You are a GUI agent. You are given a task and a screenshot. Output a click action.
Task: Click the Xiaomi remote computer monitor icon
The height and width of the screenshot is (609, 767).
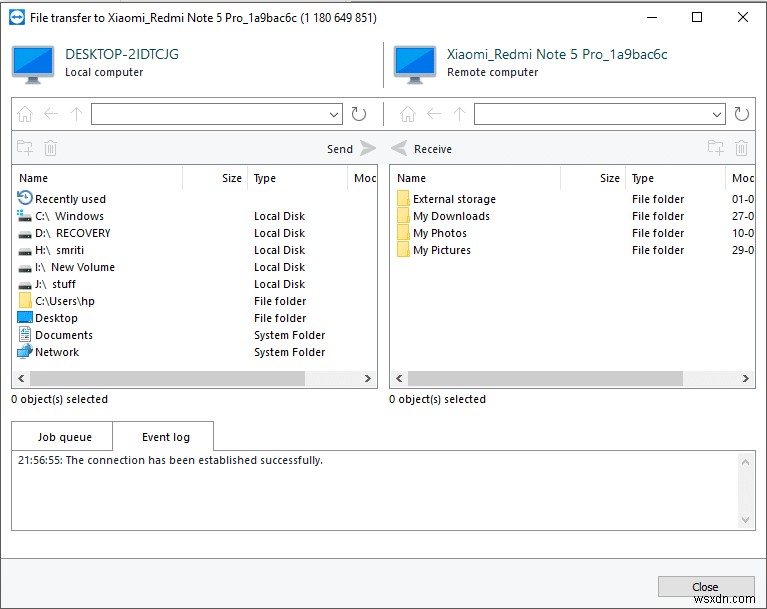coord(415,65)
